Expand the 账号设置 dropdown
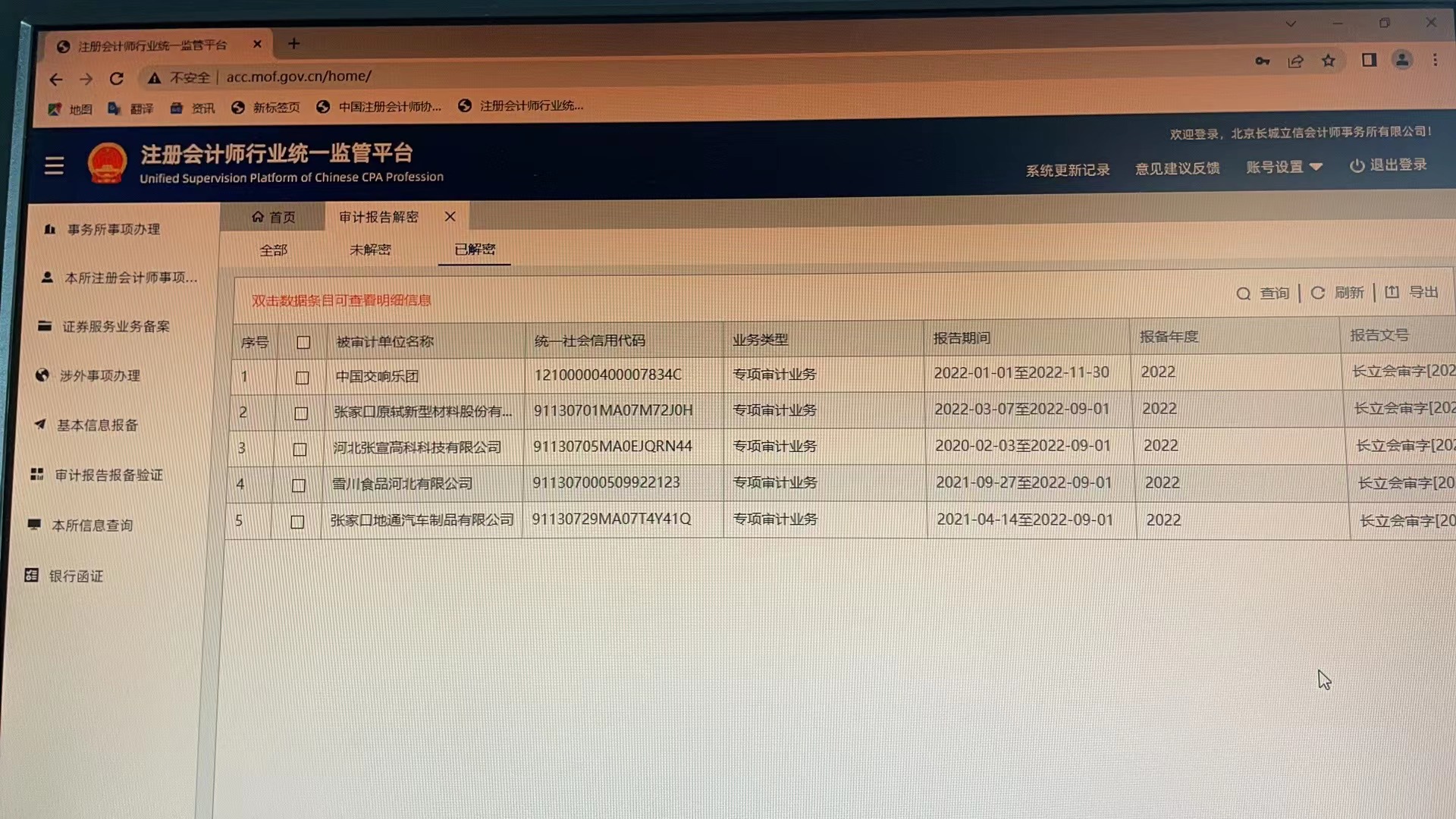 [x=1284, y=167]
